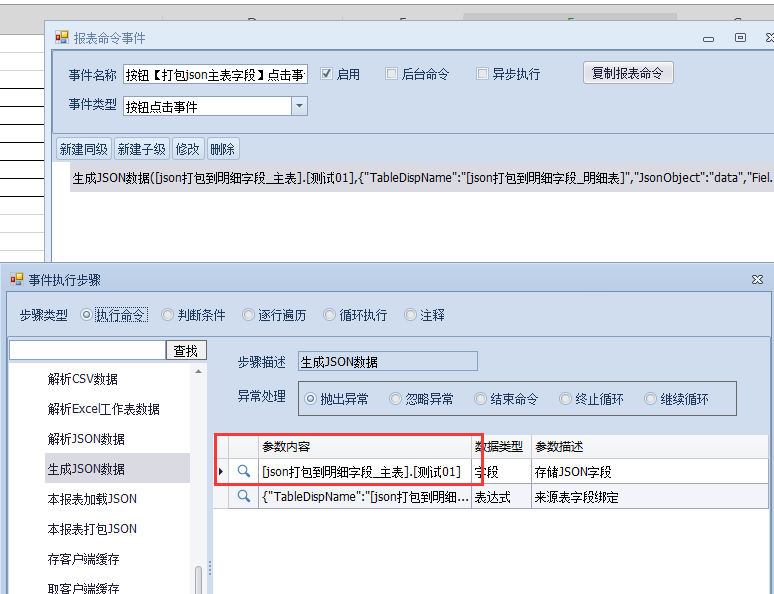The width and height of the screenshot is (774, 594).
Task: Click 报表命令事件 window title icon
Action: pos(62,38)
